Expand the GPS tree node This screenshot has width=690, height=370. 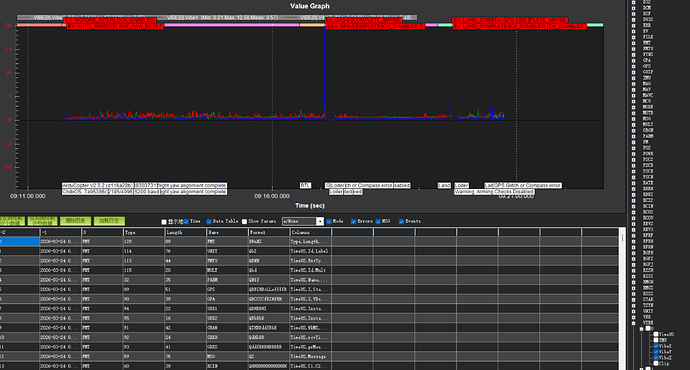(633, 66)
